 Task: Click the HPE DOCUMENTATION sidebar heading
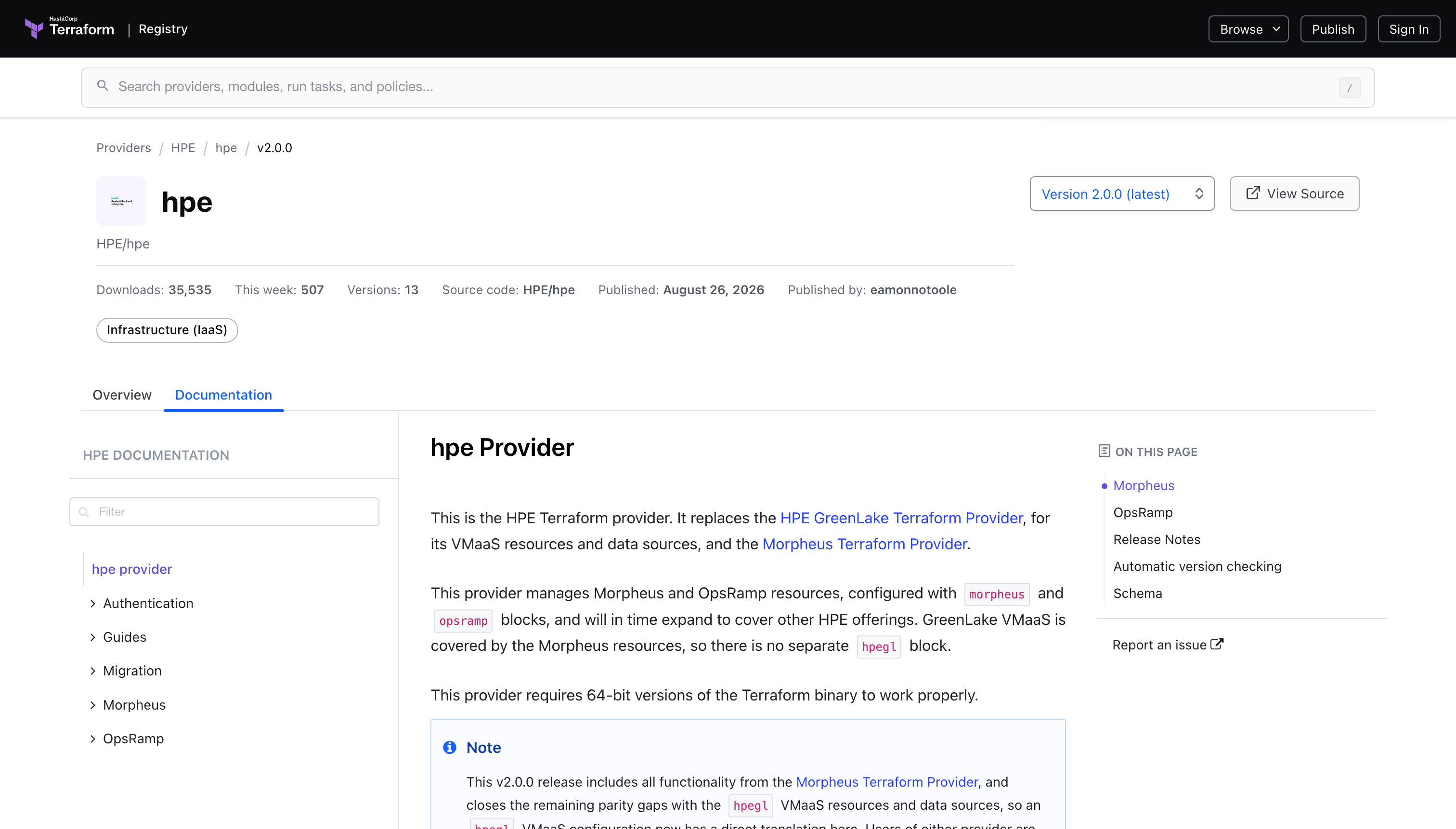[156, 455]
